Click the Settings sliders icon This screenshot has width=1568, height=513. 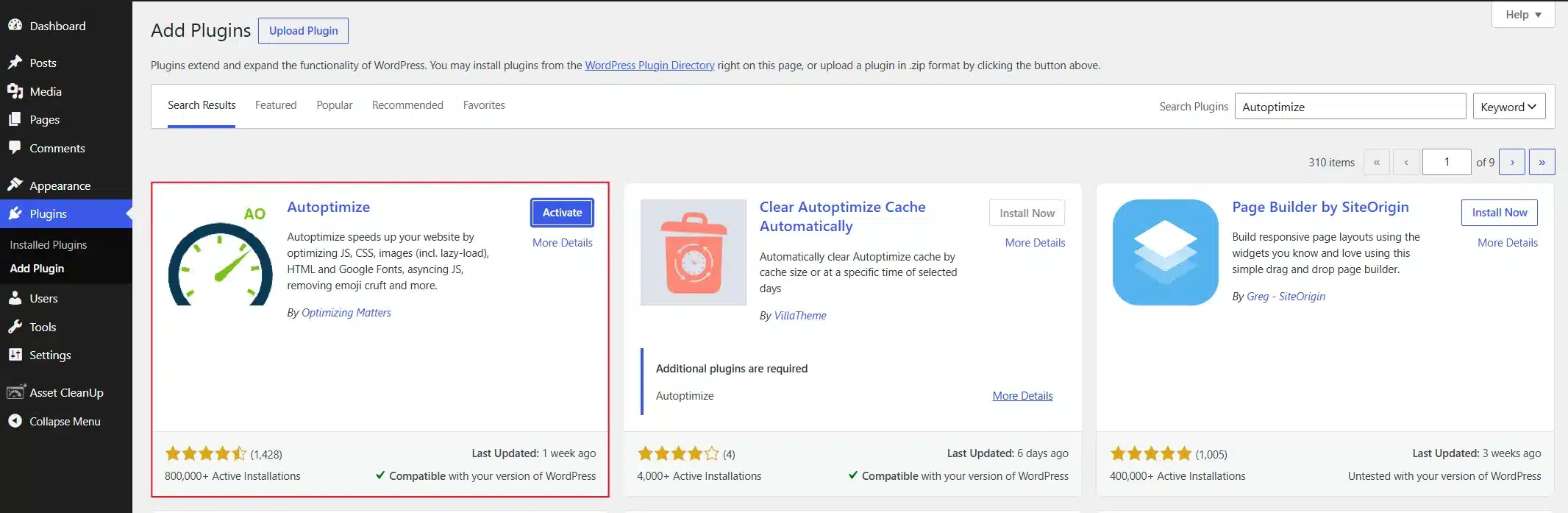(x=15, y=355)
